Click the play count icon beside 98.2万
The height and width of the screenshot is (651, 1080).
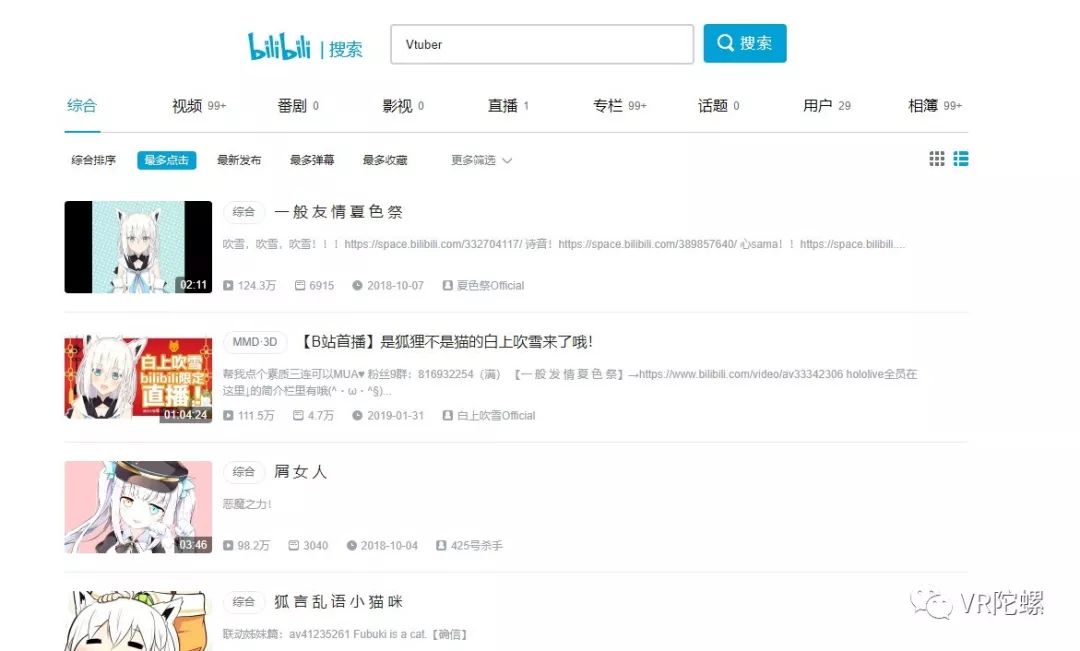[x=228, y=546]
